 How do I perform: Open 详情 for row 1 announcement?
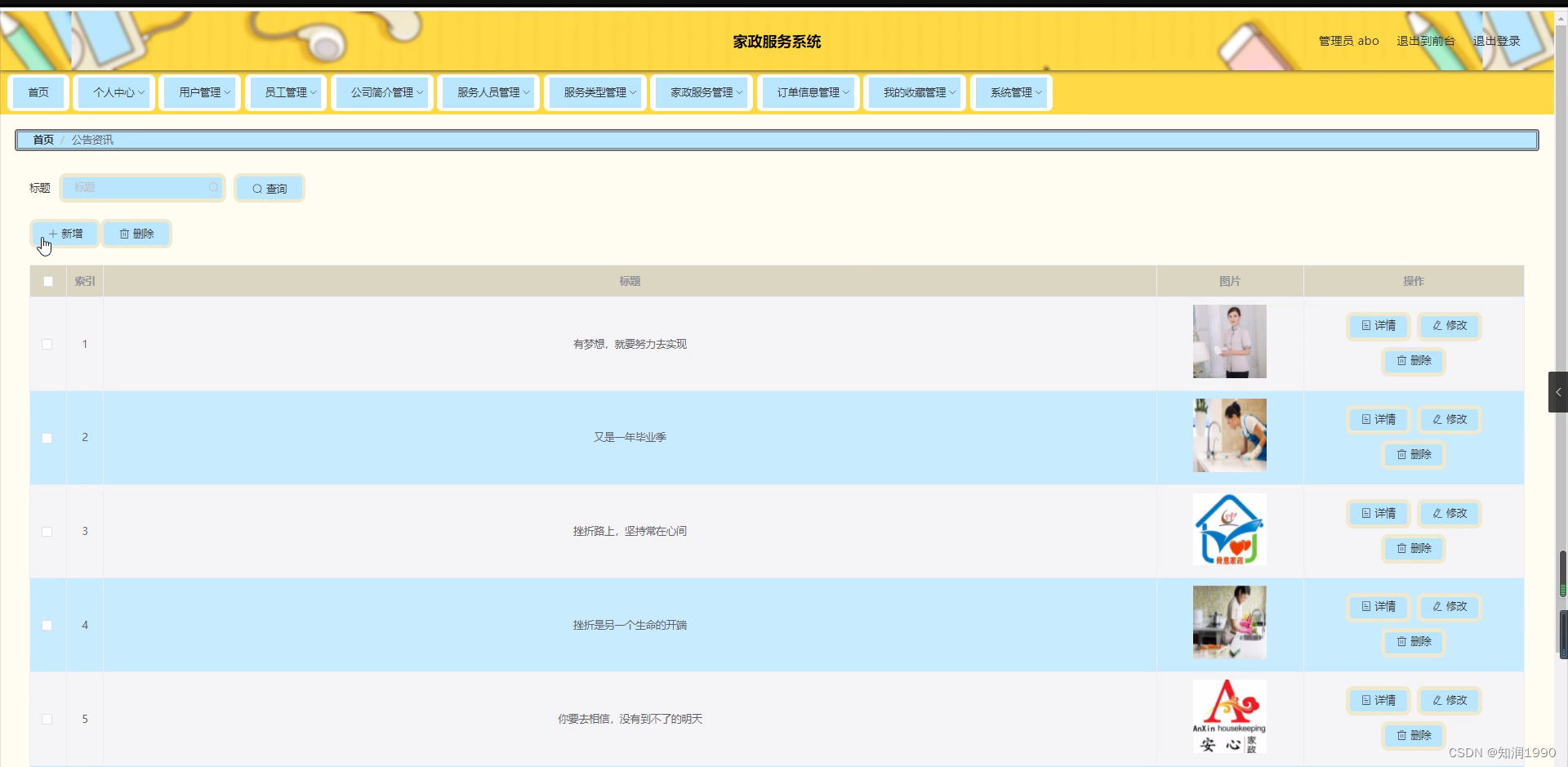(1378, 326)
